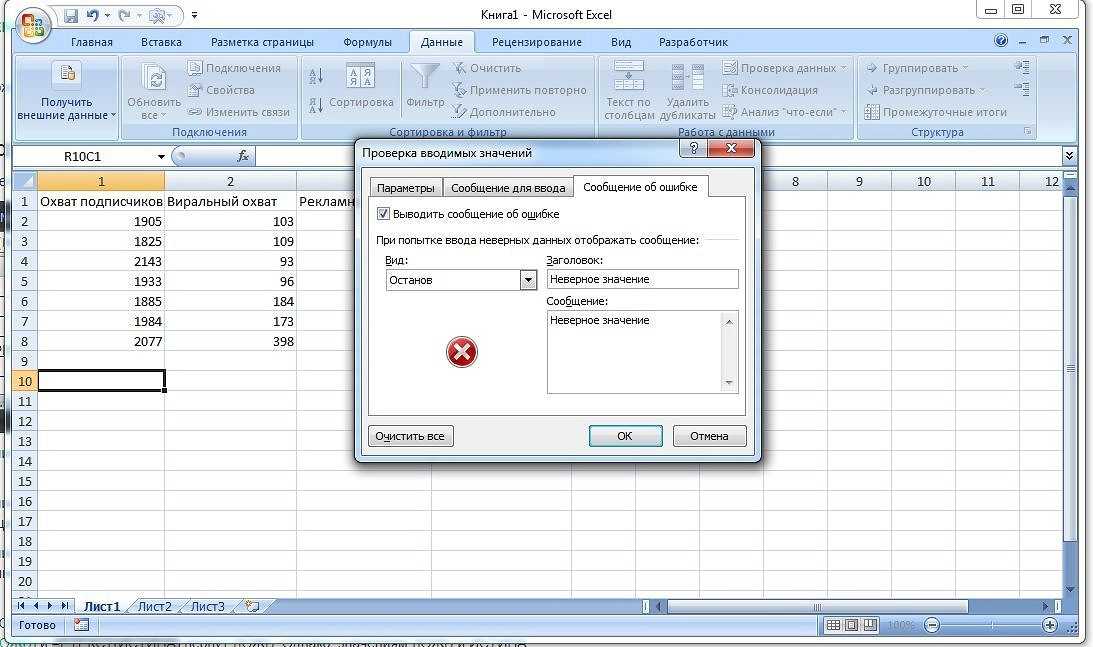Open the Sort (Сортировка) dialog
The height and width of the screenshot is (647, 1093).
point(360,87)
